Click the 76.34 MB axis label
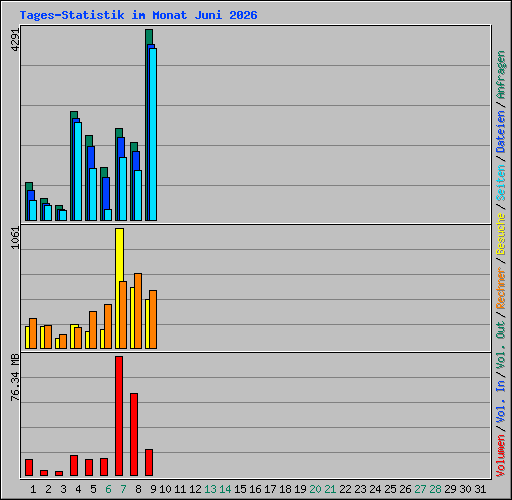 tap(15, 378)
